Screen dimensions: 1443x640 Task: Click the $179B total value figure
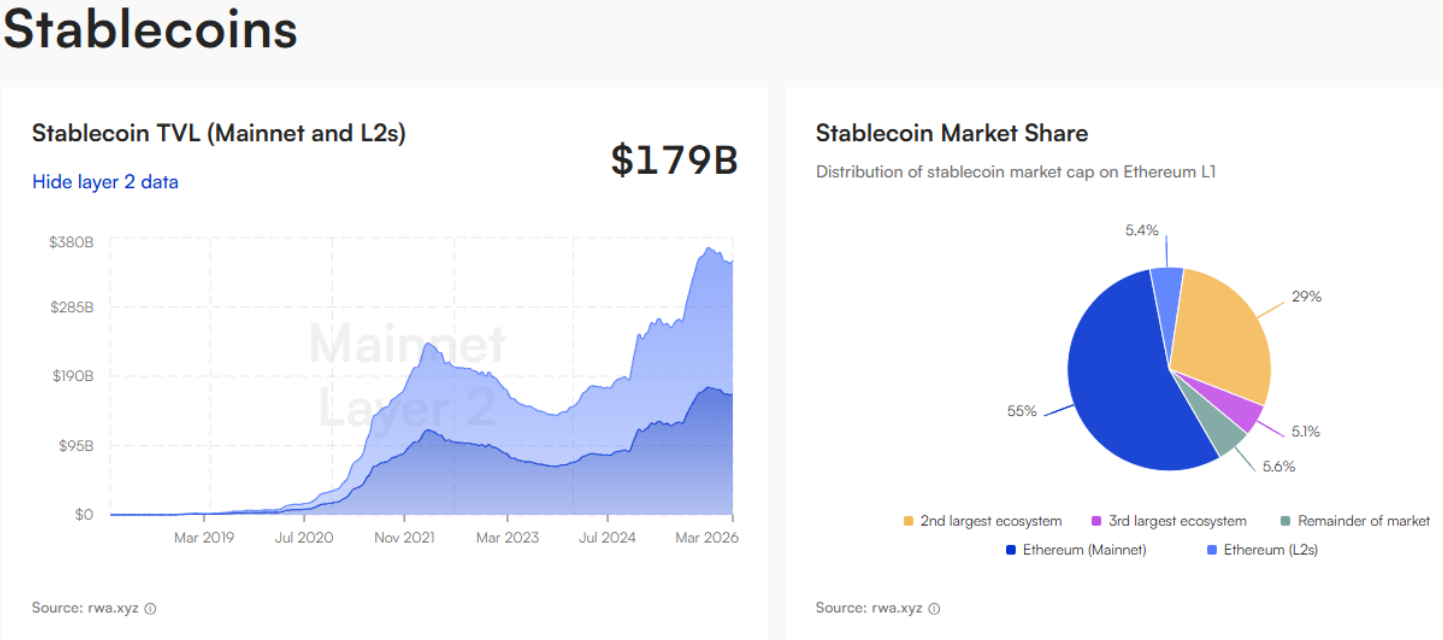673,161
